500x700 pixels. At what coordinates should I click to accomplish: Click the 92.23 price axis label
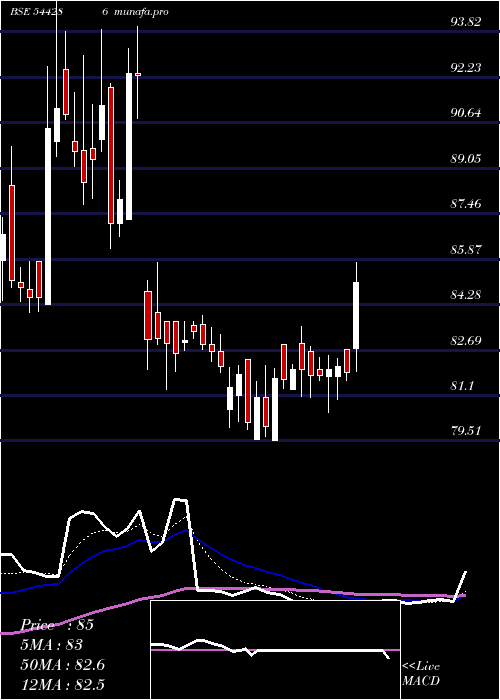click(x=466, y=68)
